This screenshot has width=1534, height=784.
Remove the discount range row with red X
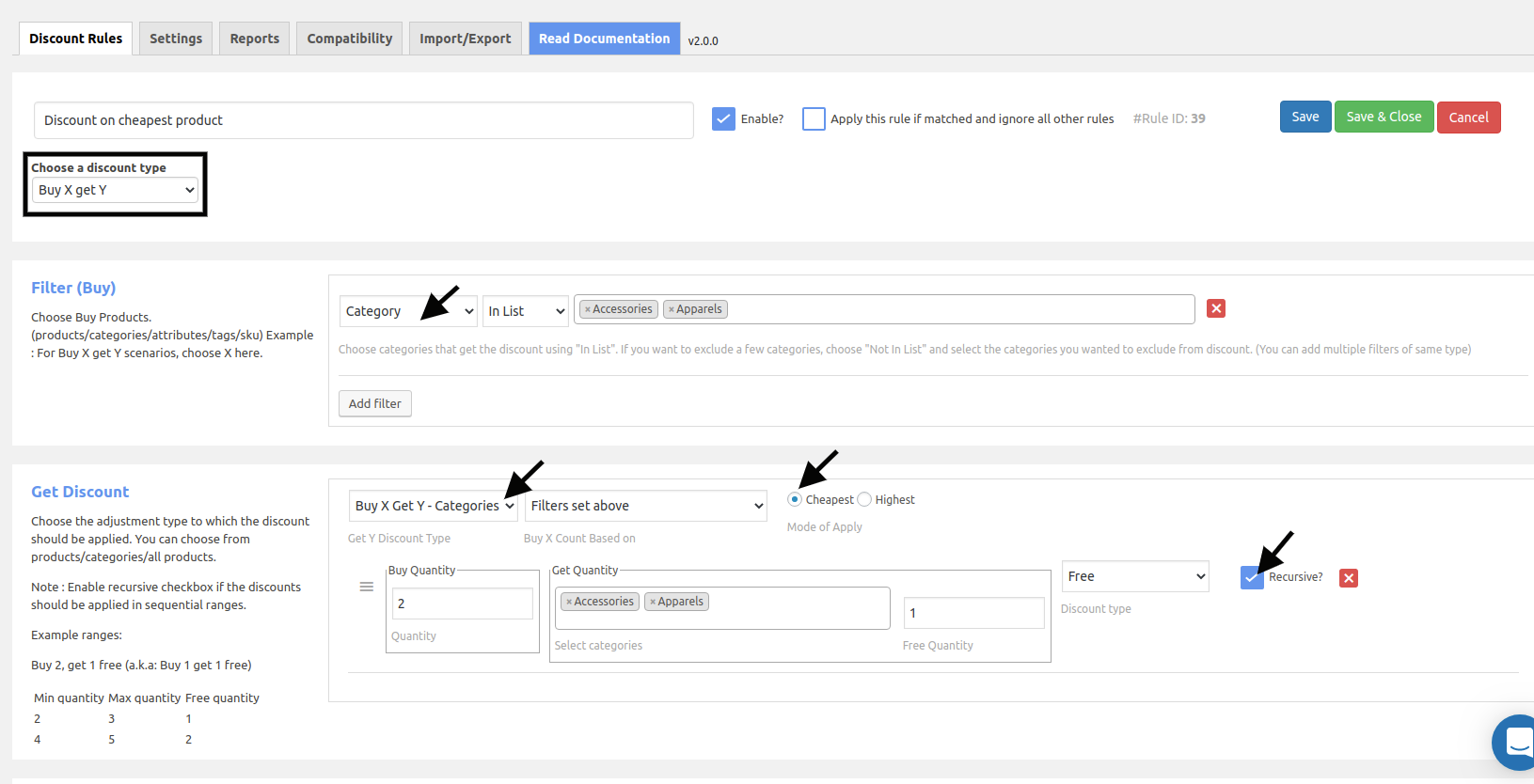pos(1348,578)
